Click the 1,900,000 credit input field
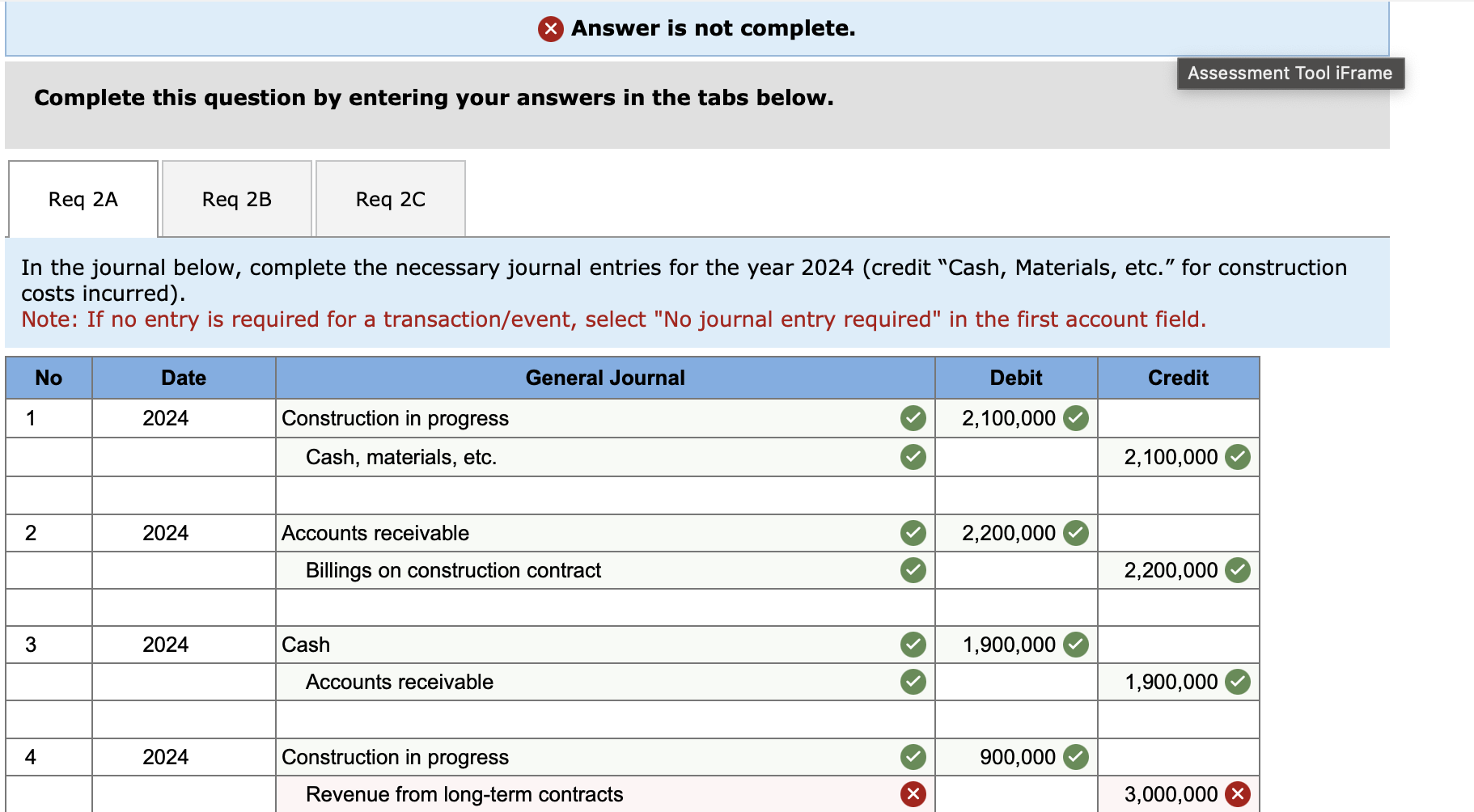The image size is (1474, 812). pos(1179,682)
